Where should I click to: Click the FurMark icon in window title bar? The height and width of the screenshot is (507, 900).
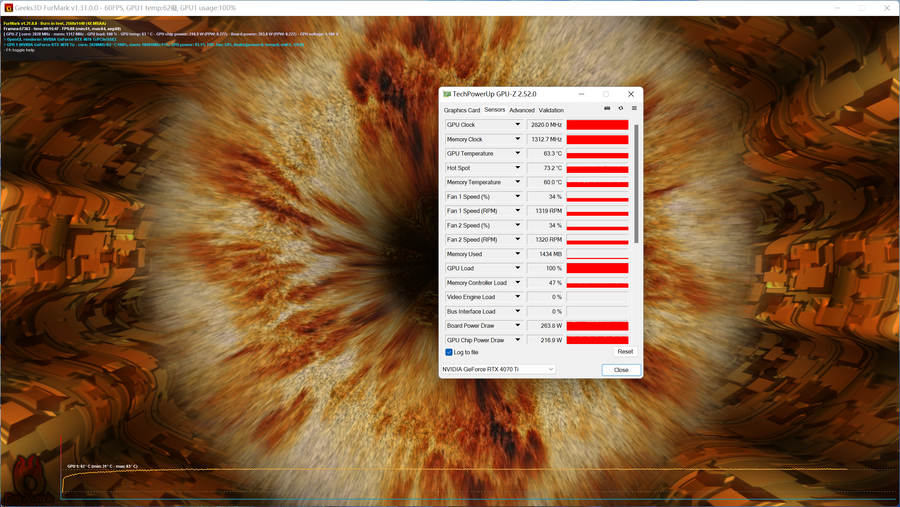pyautogui.click(x=8, y=7)
